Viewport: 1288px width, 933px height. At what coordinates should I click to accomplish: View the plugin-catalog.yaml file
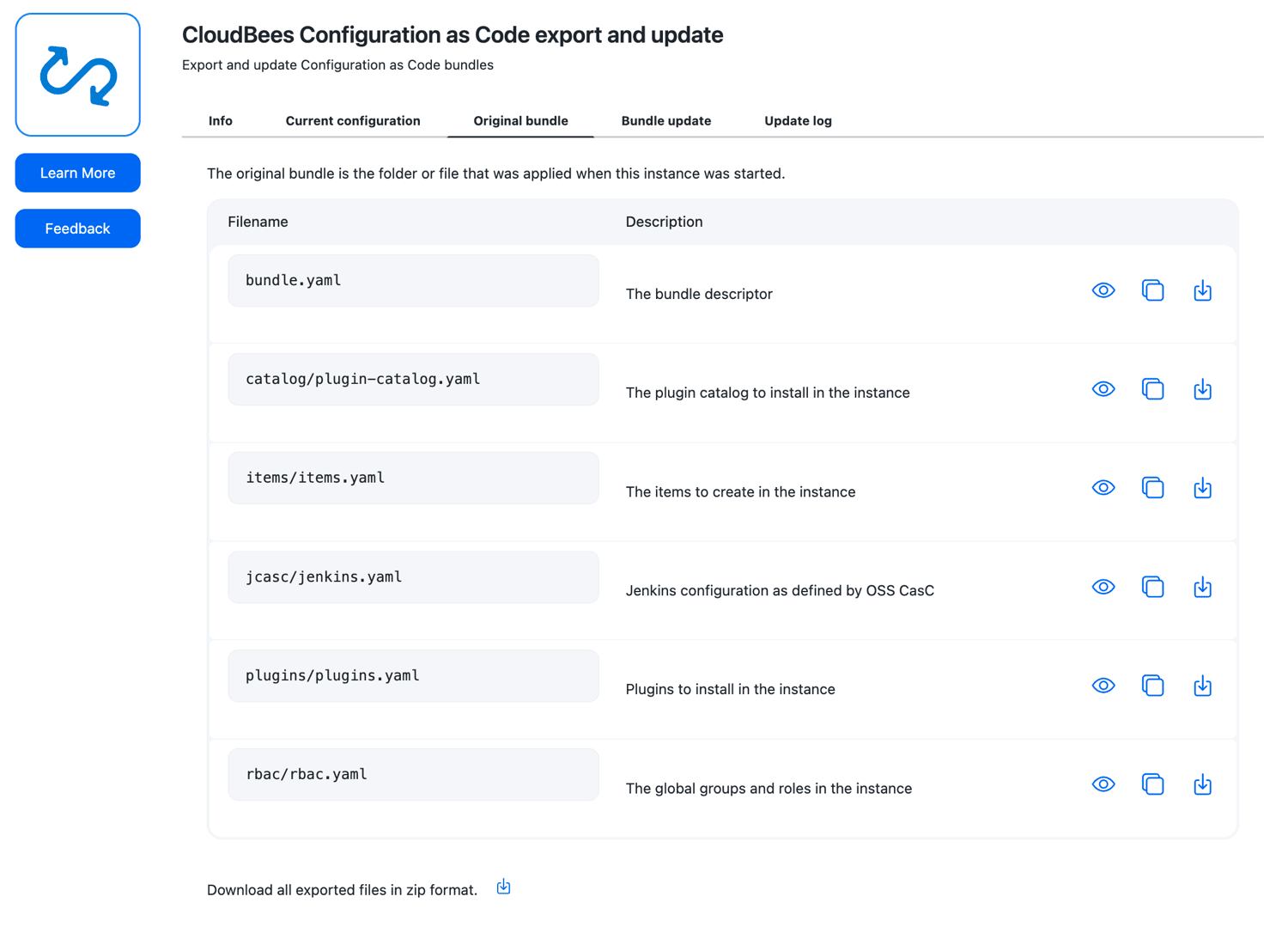click(x=1103, y=389)
